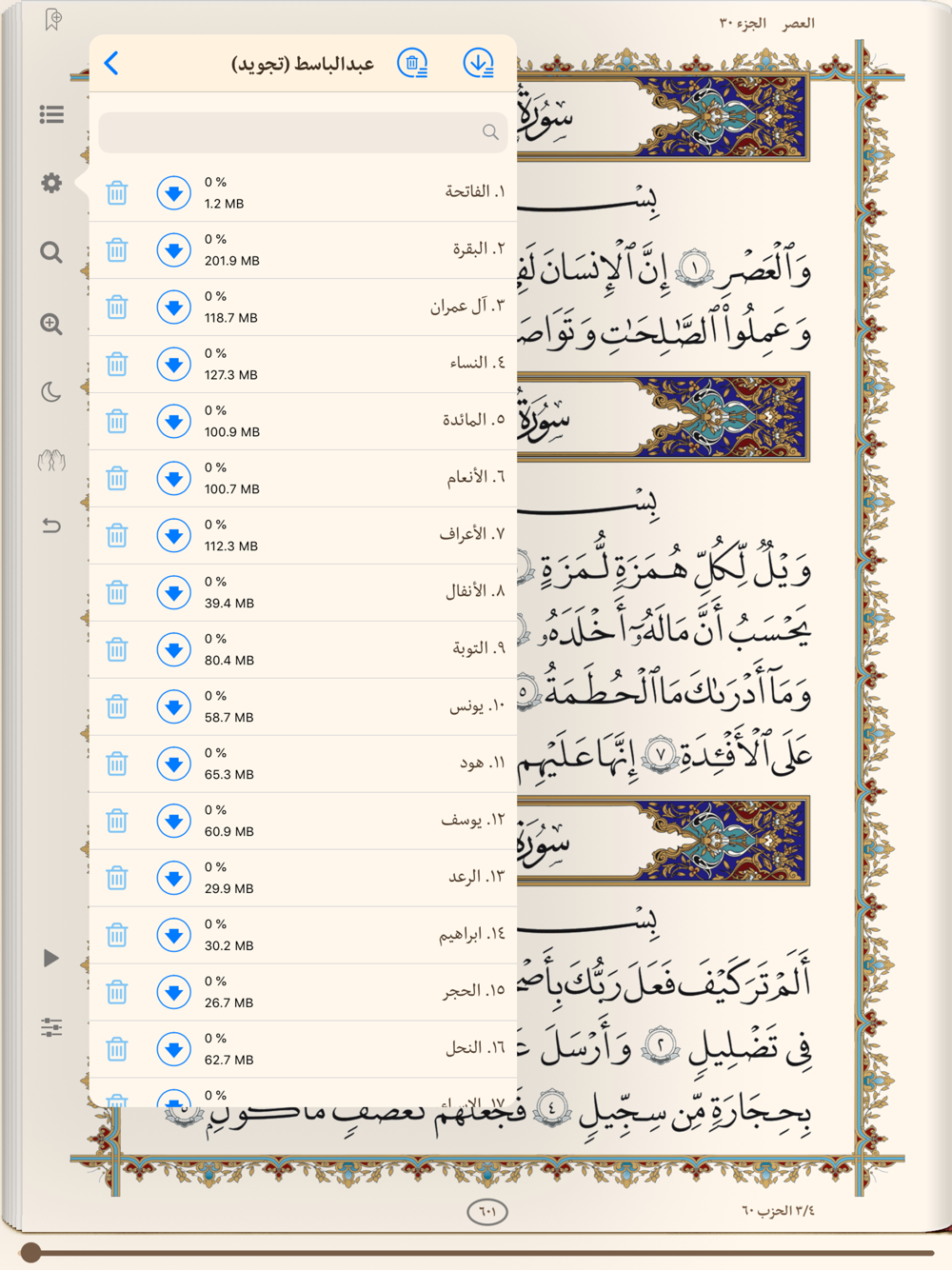Delete the البقرة audio file
952x1270 pixels.
(117, 250)
